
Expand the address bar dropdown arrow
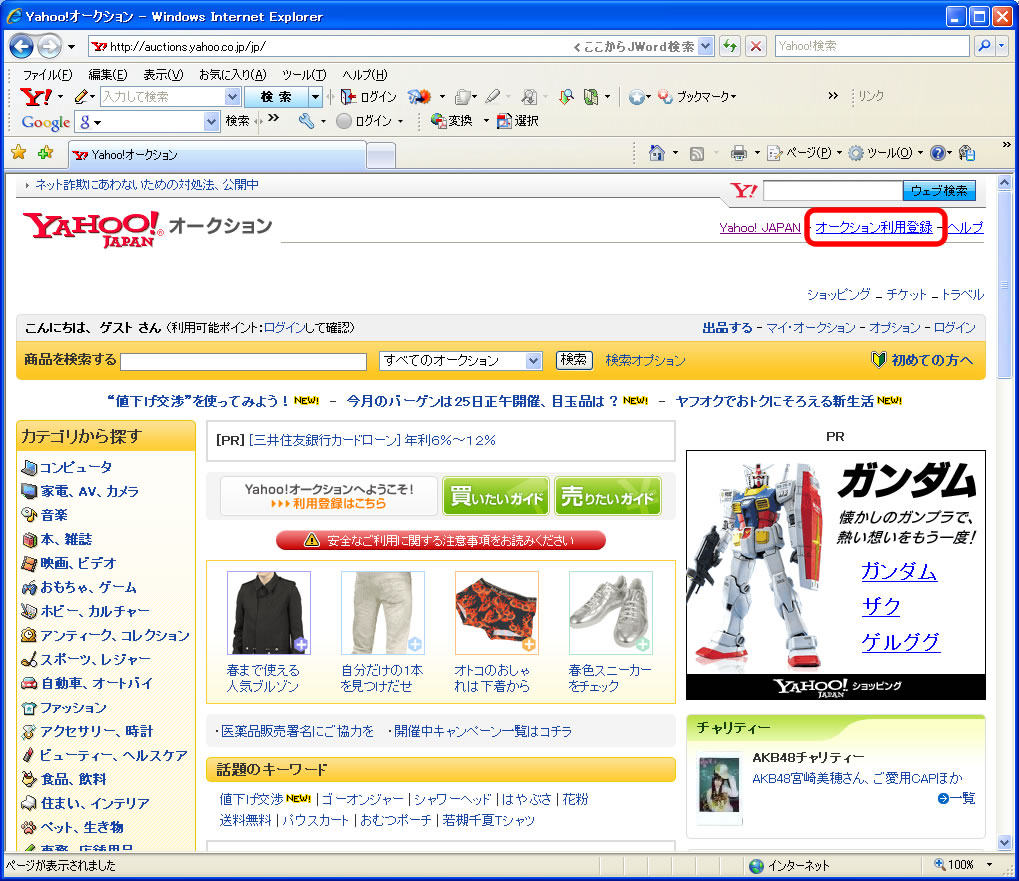point(706,46)
